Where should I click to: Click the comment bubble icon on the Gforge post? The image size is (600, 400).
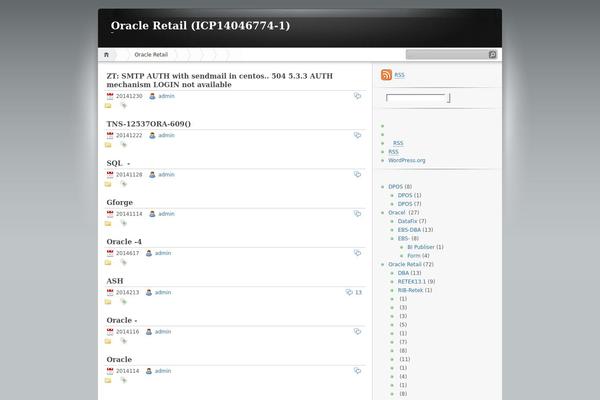pos(357,214)
